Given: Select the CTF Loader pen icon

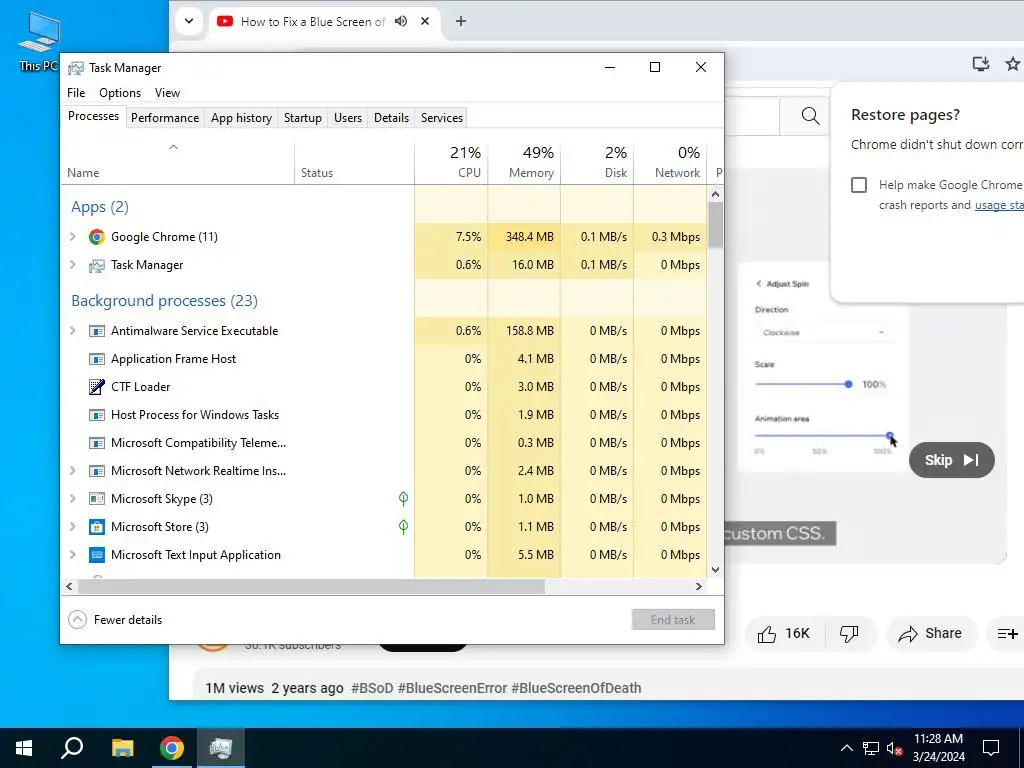Looking at the screenshot, I should [97, 387].
